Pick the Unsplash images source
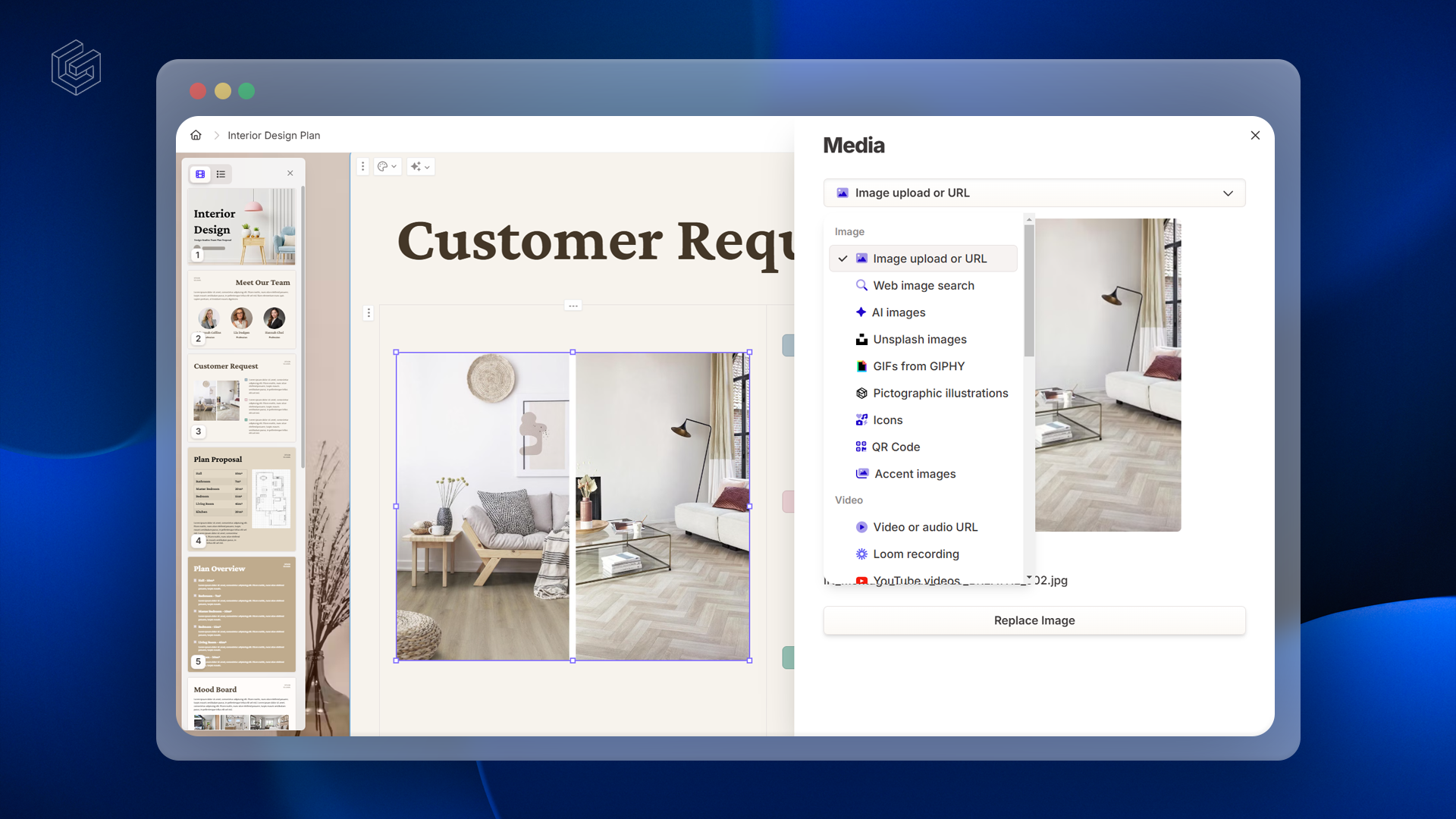Image resolution: width=1456 pixels, height=819 pixels. point(919,340)
